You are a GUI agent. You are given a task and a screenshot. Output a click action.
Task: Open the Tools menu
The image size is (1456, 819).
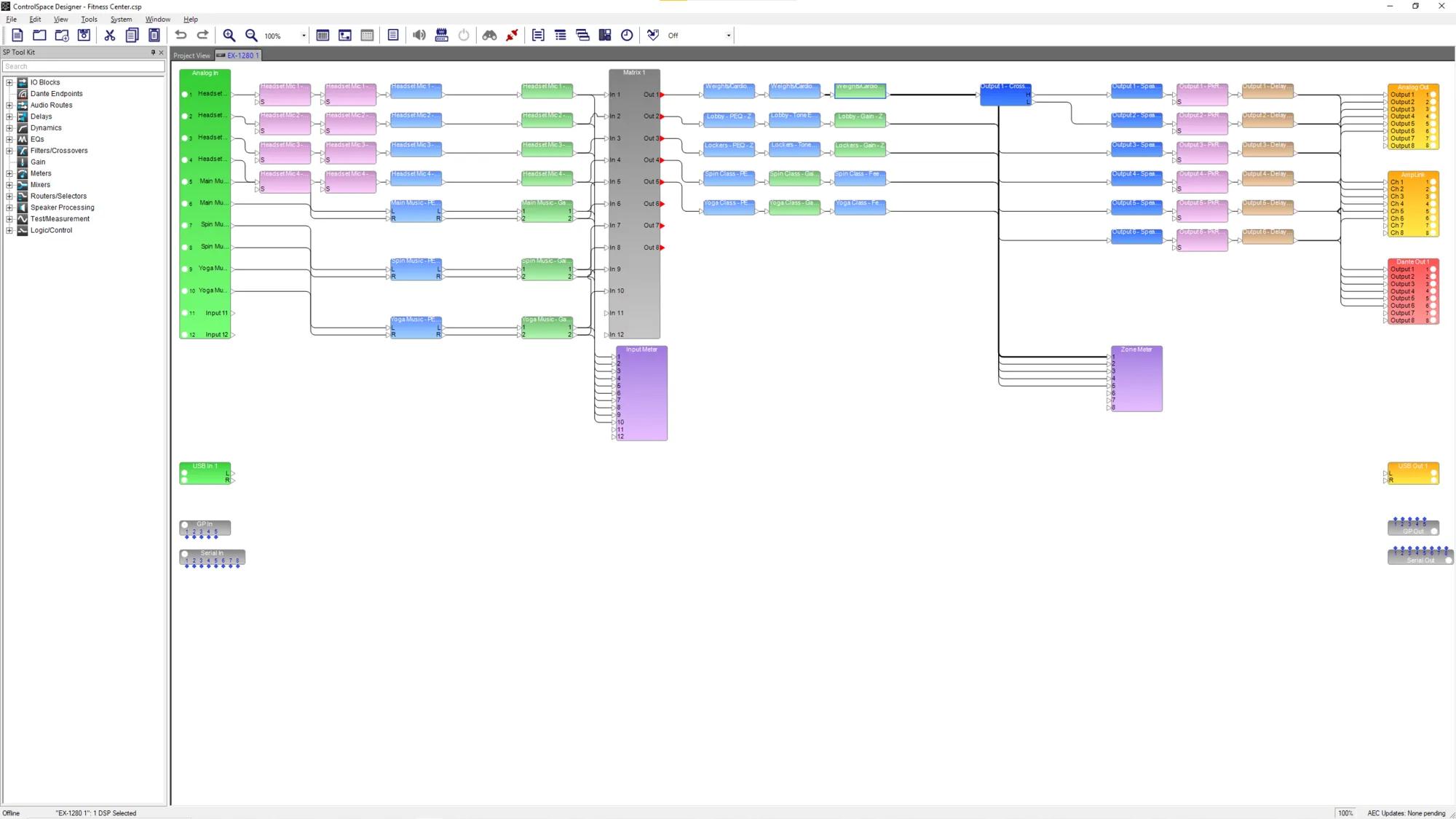point(89,20)
